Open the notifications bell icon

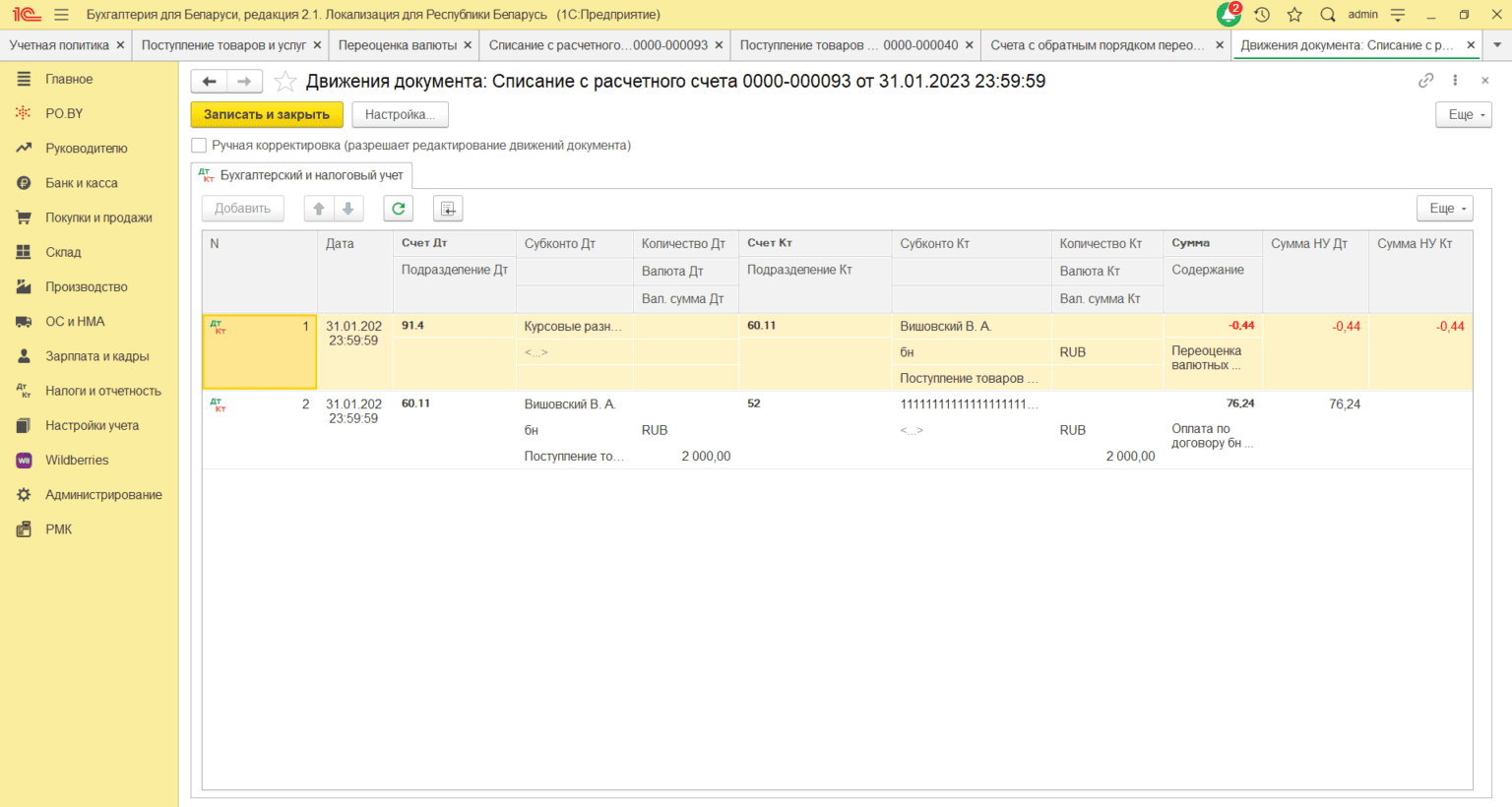coord(1228,15)
